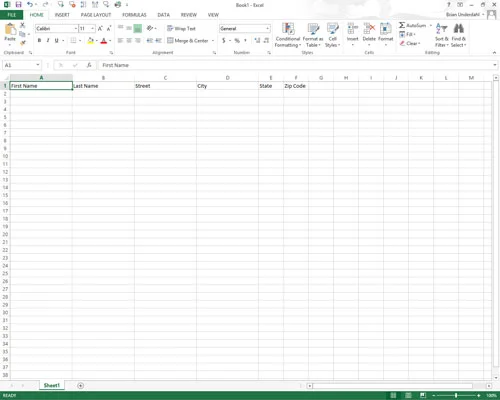
Task: Select cell B1 containing Last Name
Action: (103, 86)
